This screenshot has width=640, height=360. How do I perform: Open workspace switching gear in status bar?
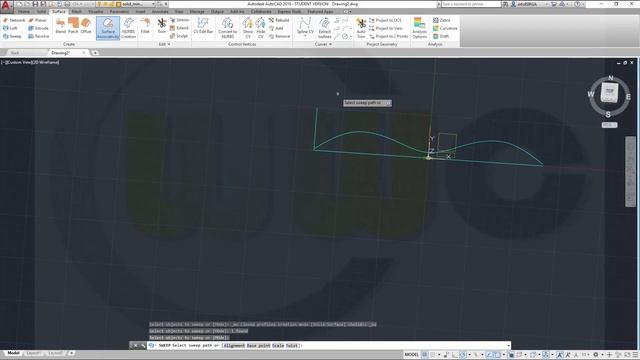point(596,355)
